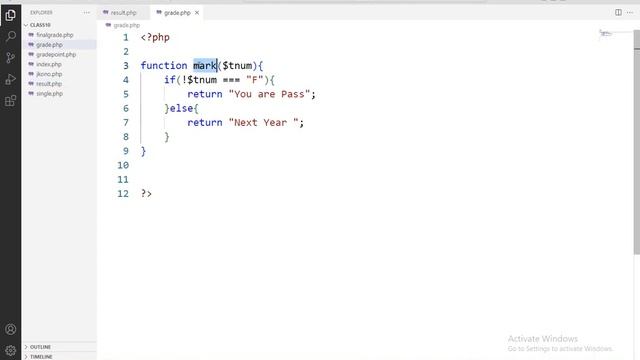Screen dimensions: 640x360
Task: Click the vertical editor scrollbar
Action: point(636,143)
